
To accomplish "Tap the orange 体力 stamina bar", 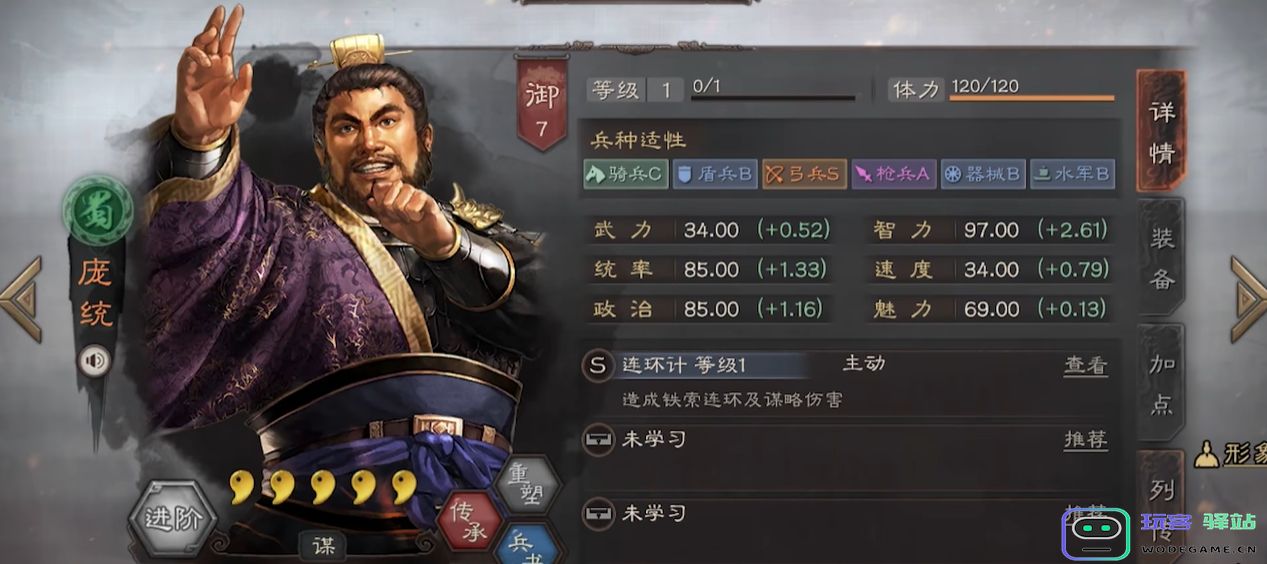I will click(1031, 98).
